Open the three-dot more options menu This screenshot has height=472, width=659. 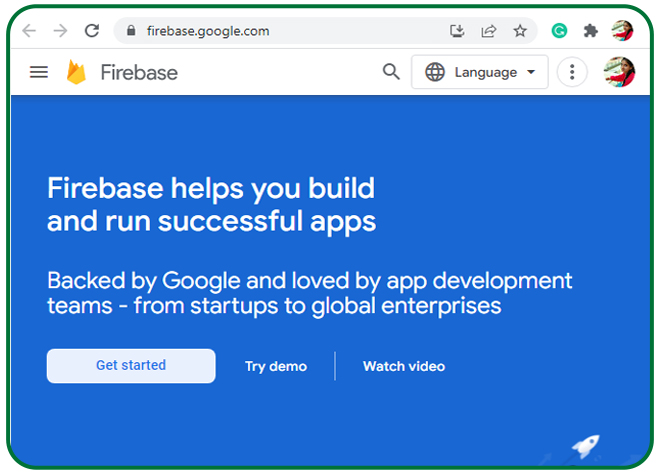pyautogui.click(x=572, y=72)
